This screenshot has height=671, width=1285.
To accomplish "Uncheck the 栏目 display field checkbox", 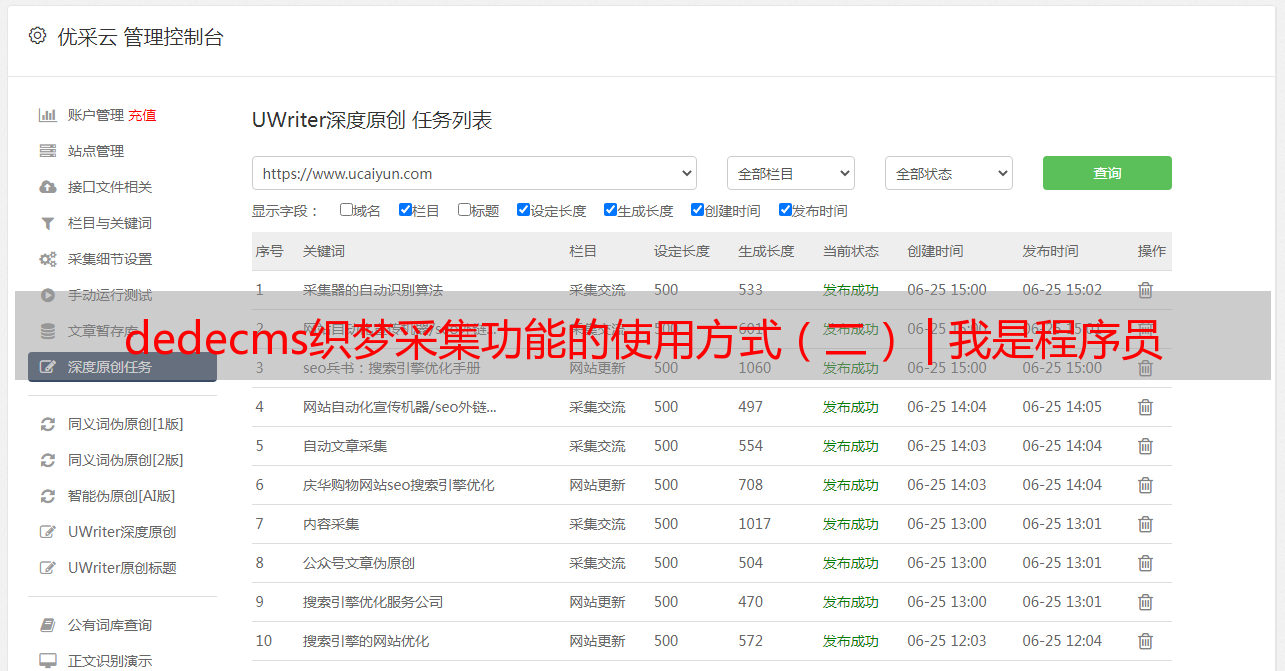I will tap(405, 210).
